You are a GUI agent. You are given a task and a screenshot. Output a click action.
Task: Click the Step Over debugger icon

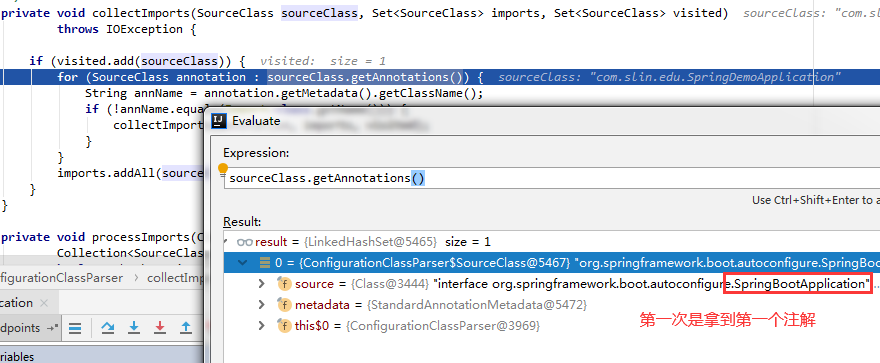coord(108,328)
